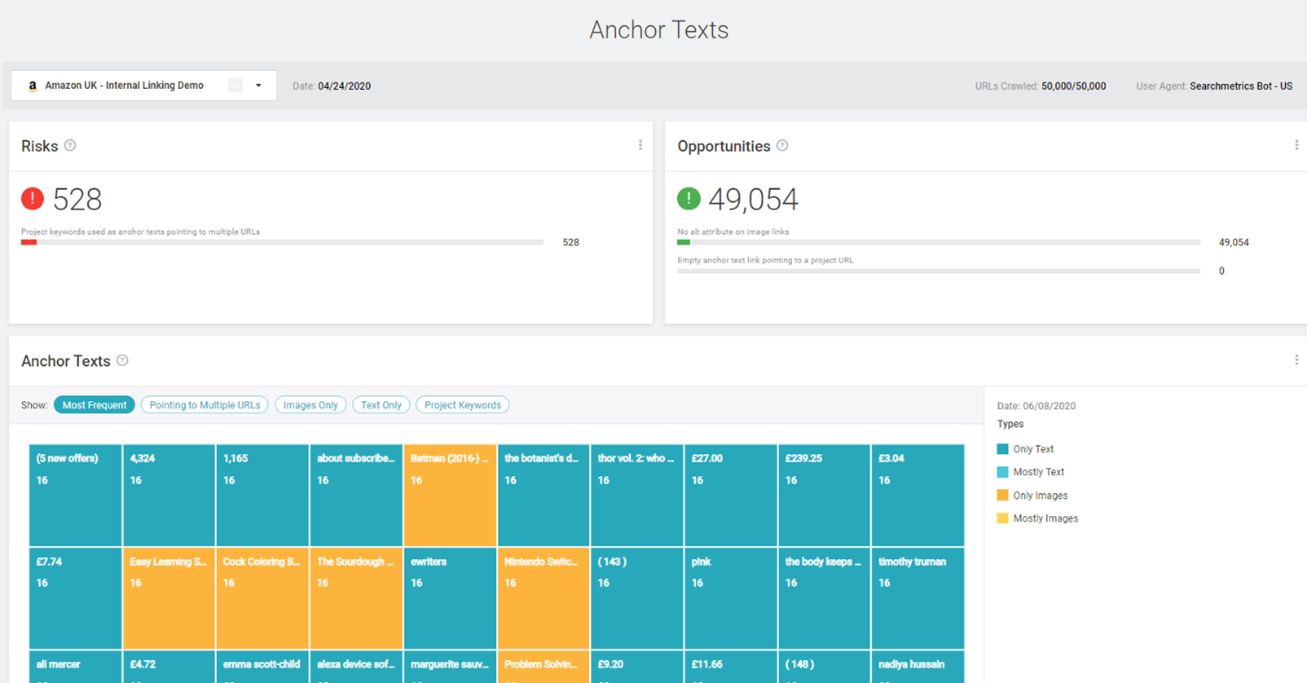Select the Pointing to Multiple URLs filter
This screenshot has width=1307, height=683.
(205, 405)
